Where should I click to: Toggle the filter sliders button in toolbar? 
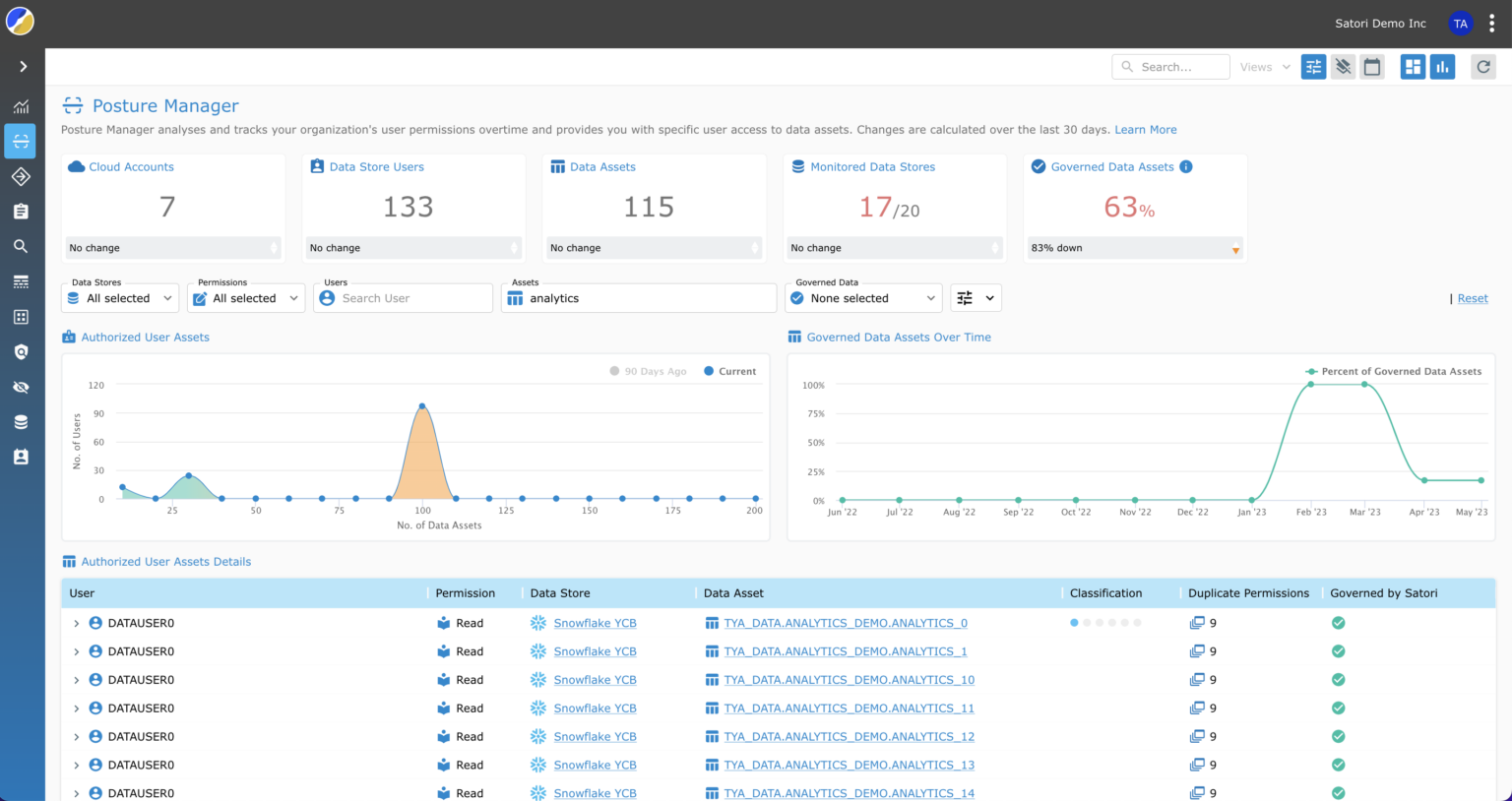(1313, 67)
